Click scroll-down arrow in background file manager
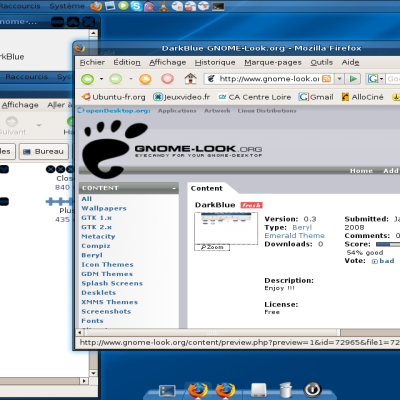The image size is (400, 400). [x=94, y=373]
